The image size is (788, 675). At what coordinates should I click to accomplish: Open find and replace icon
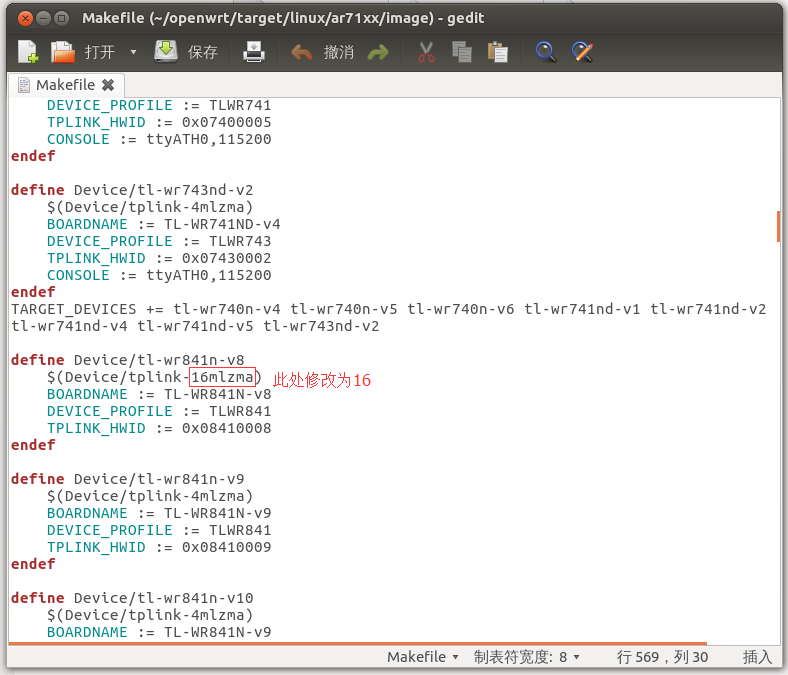pos(582,52)
